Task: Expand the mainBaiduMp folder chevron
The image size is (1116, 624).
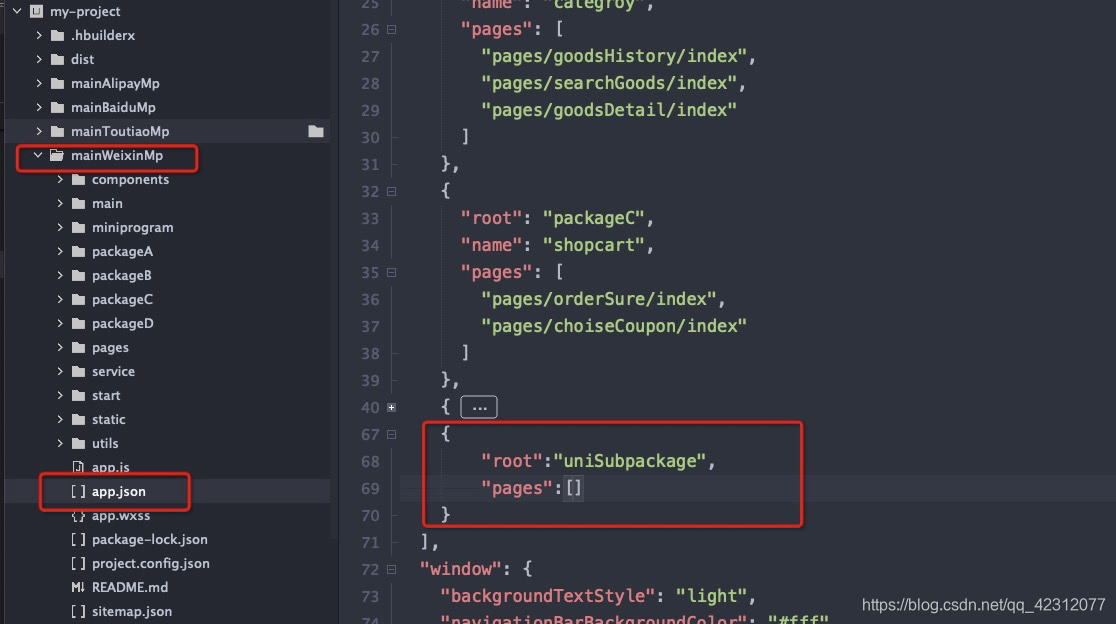Action: (x=39, y=107)
